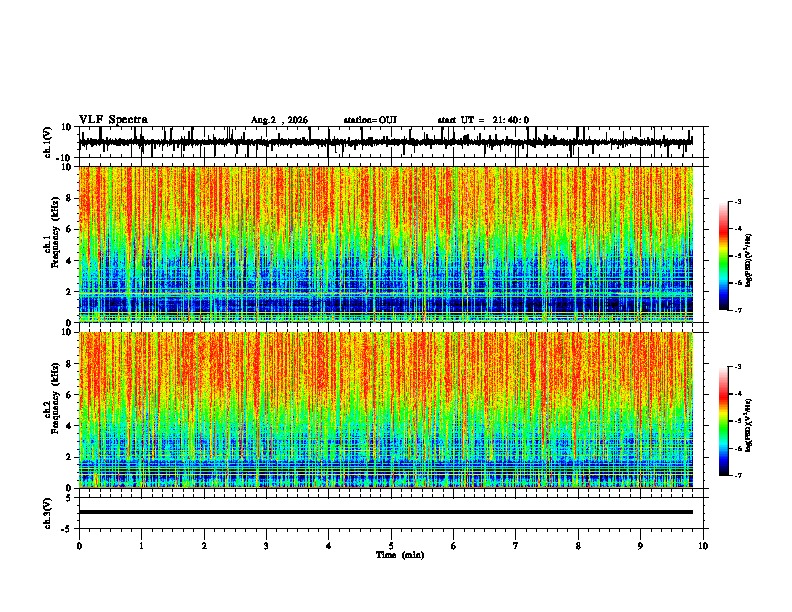Select the ch.1 "Frequency (kHz)" axis label

point(55,232)
